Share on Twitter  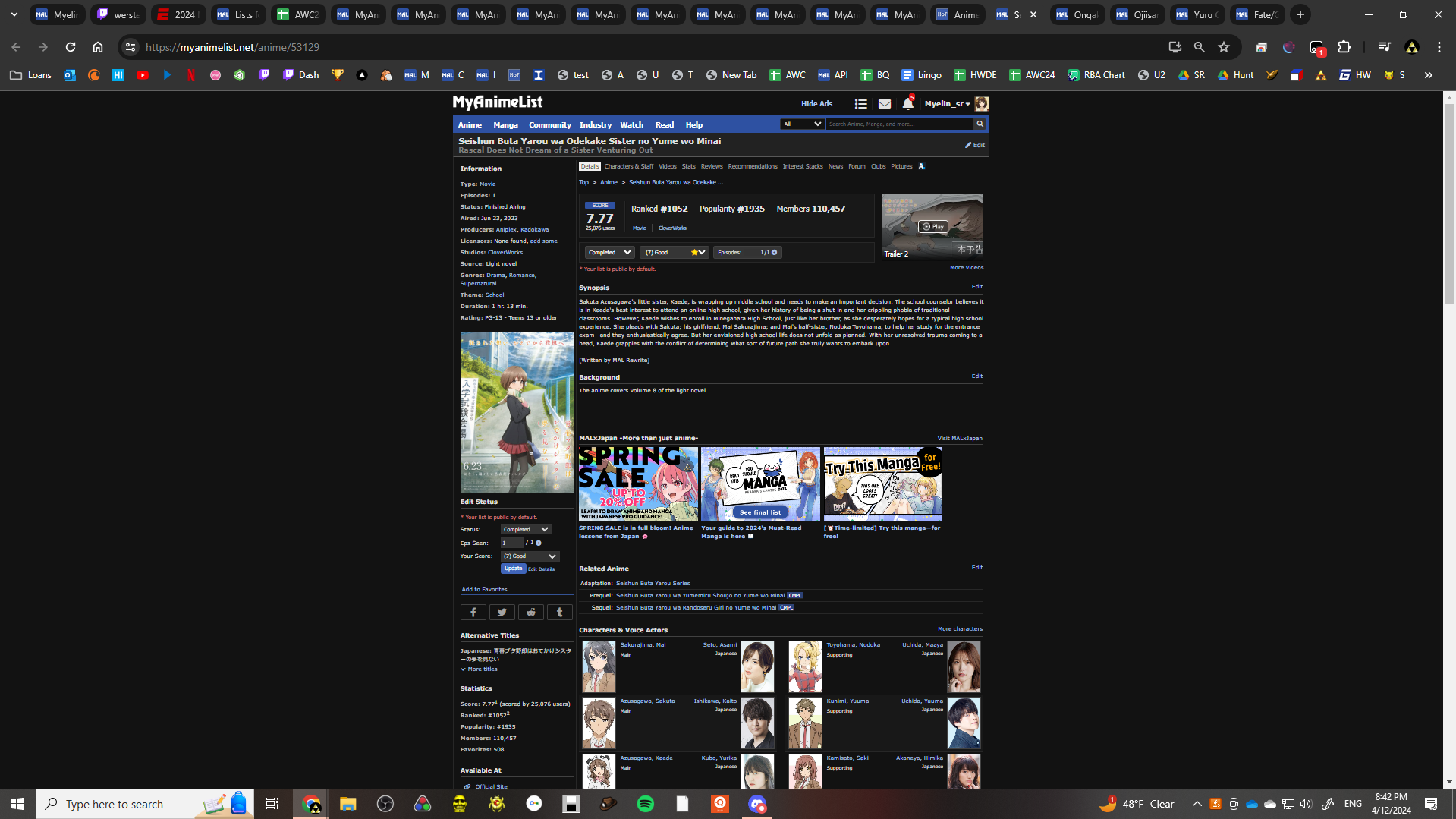pos(502,613)
